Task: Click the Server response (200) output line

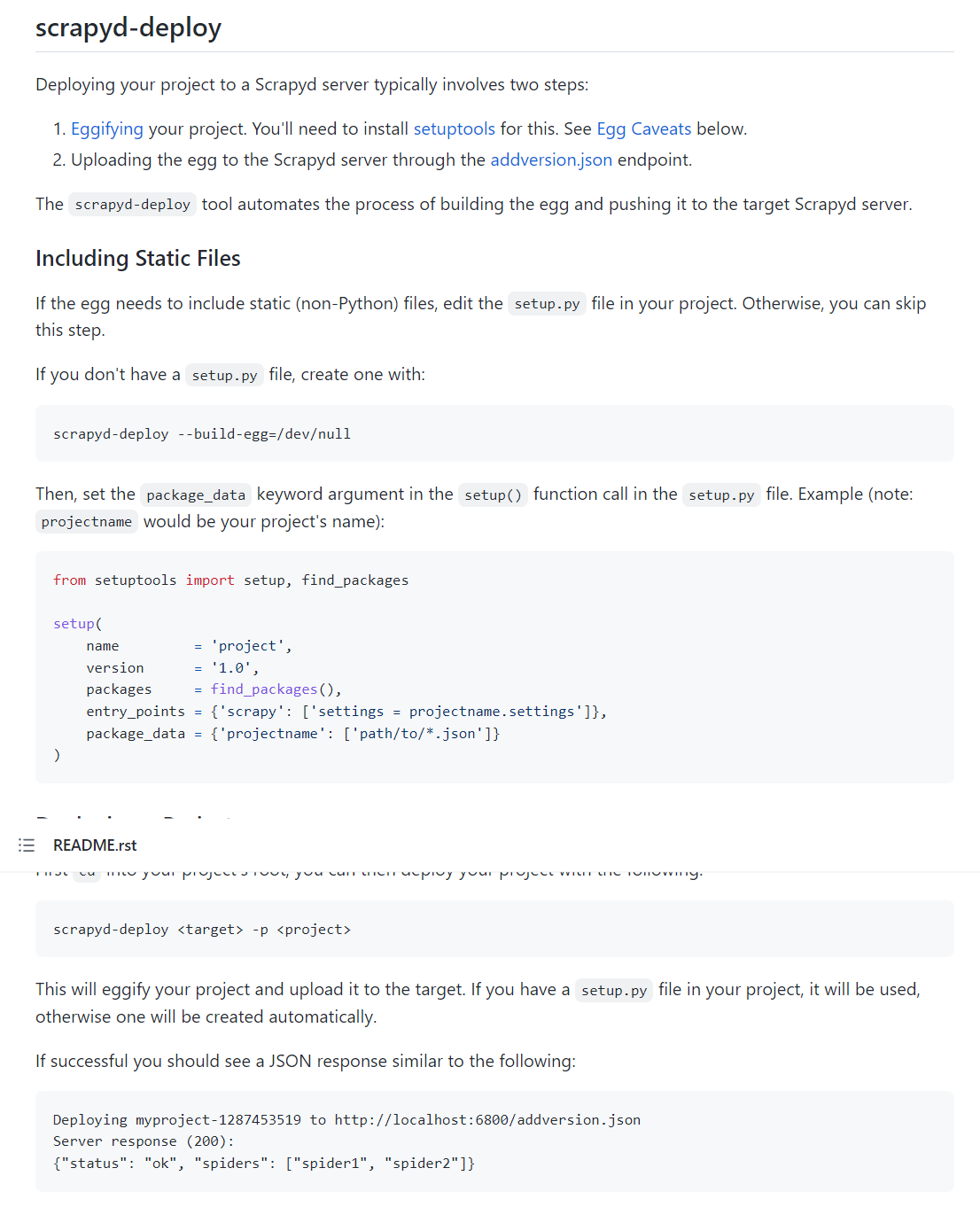Action: click(x=144, y=1141)
